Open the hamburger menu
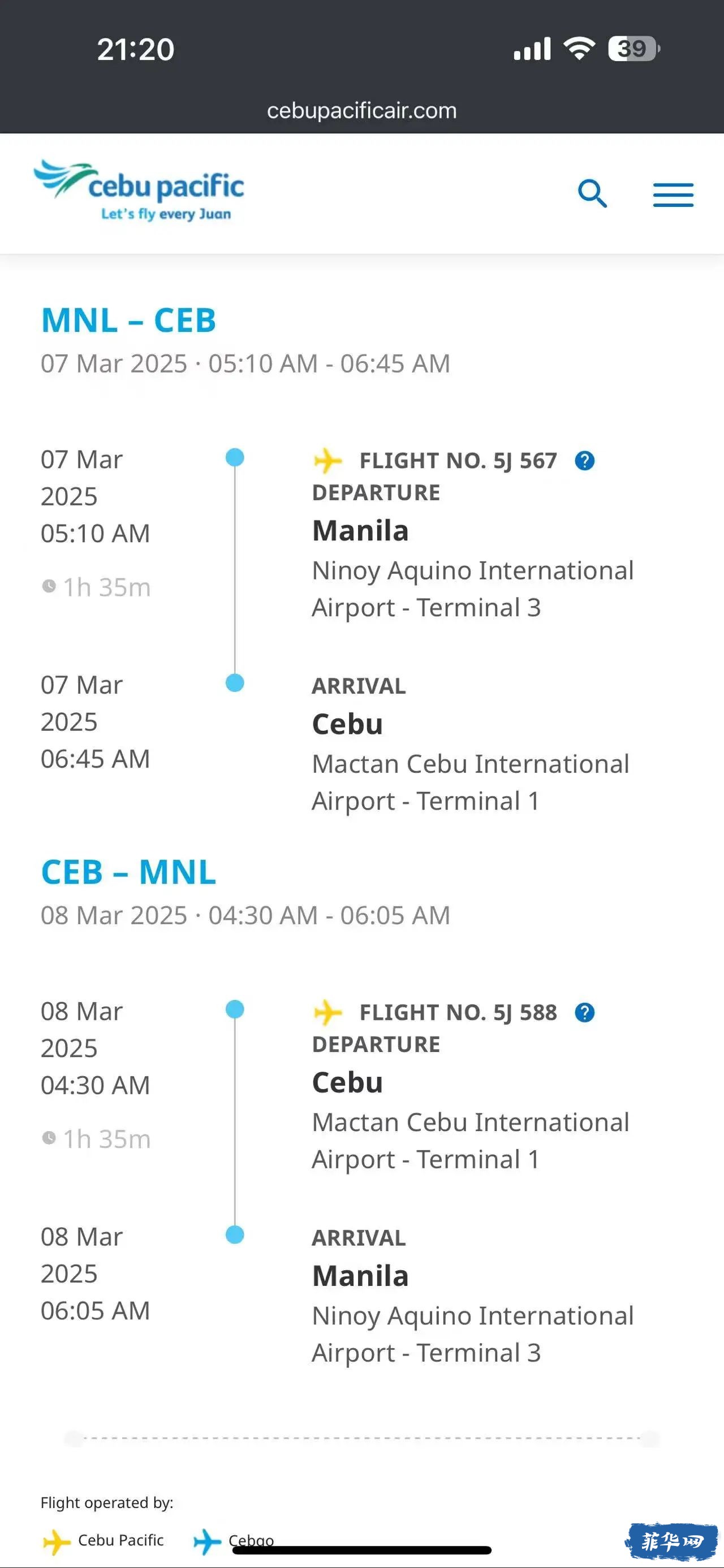The width and height of the screenshot is (724, 1568). (673, 195)
